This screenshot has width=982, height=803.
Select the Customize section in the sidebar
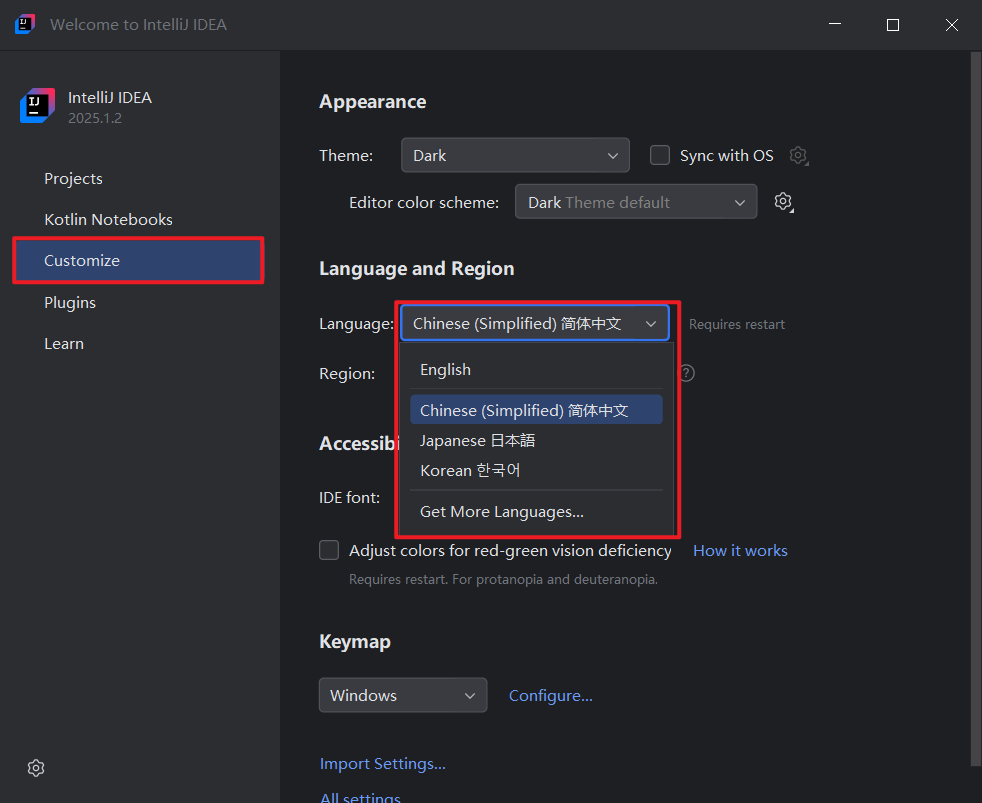pyautogui.click(x=138, y=260)
